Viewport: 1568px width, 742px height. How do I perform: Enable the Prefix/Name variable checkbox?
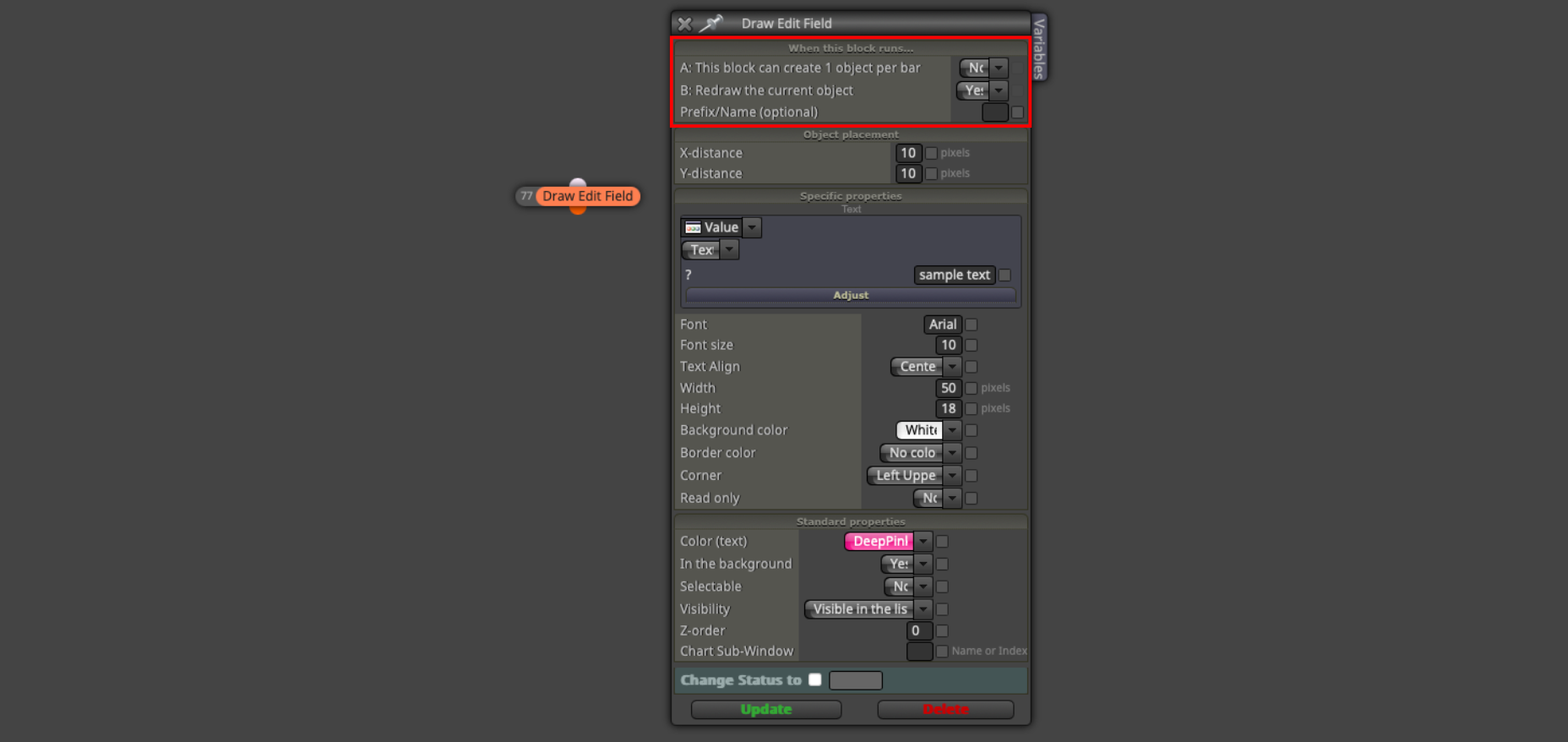pos(1017,112)
